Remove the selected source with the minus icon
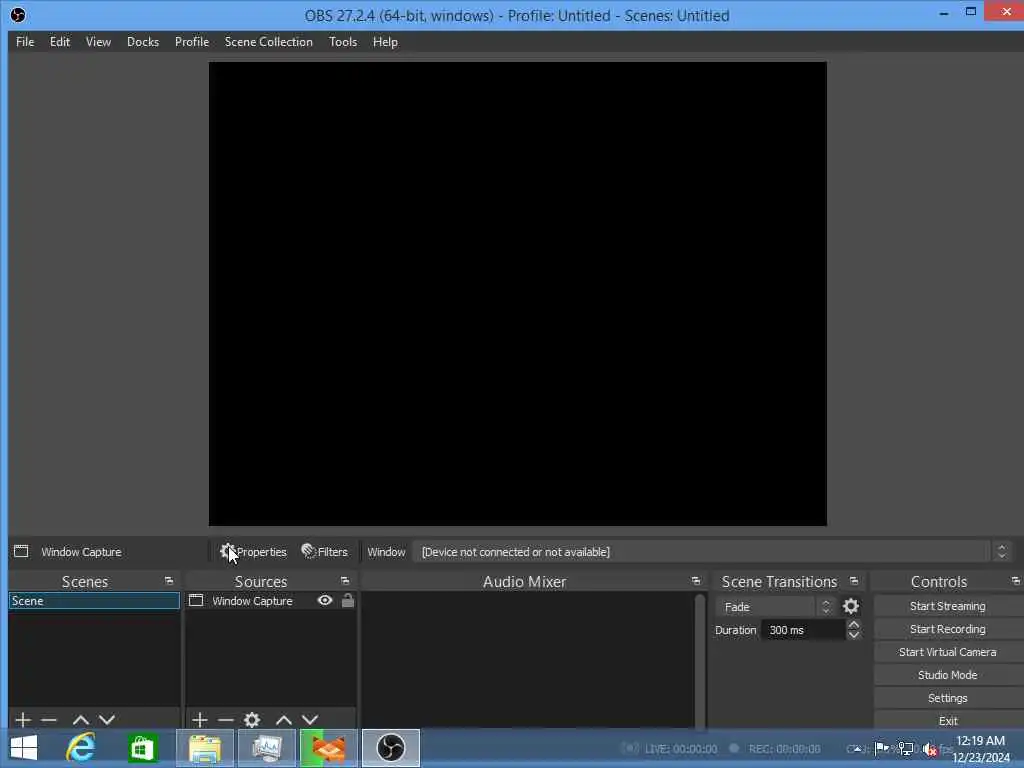Screen dimensions: 1024x768 (226, 720)
